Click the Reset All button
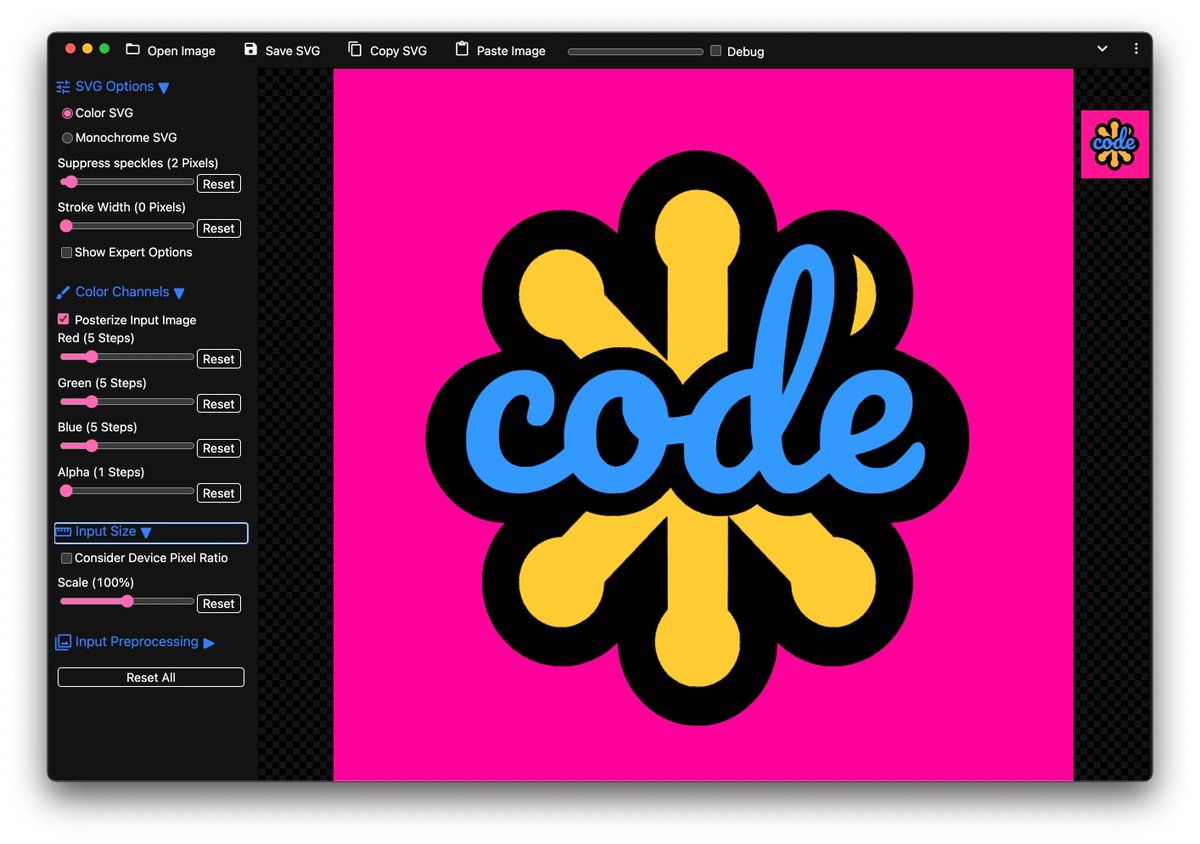 click(x=151, y=677)
